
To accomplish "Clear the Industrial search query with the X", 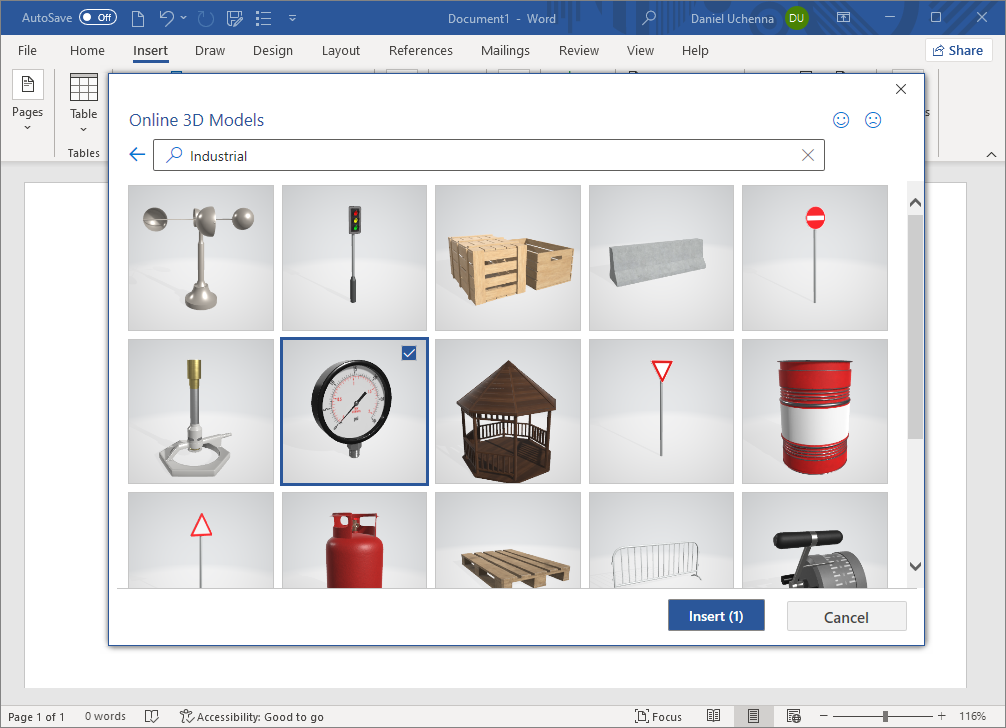I will coord(808,155).
